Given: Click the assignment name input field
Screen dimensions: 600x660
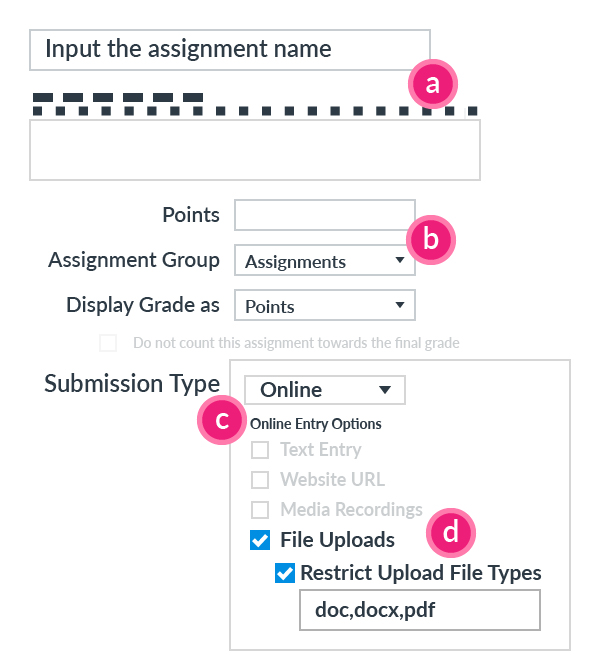Looking at the screenshot, I should coord(229,49).
